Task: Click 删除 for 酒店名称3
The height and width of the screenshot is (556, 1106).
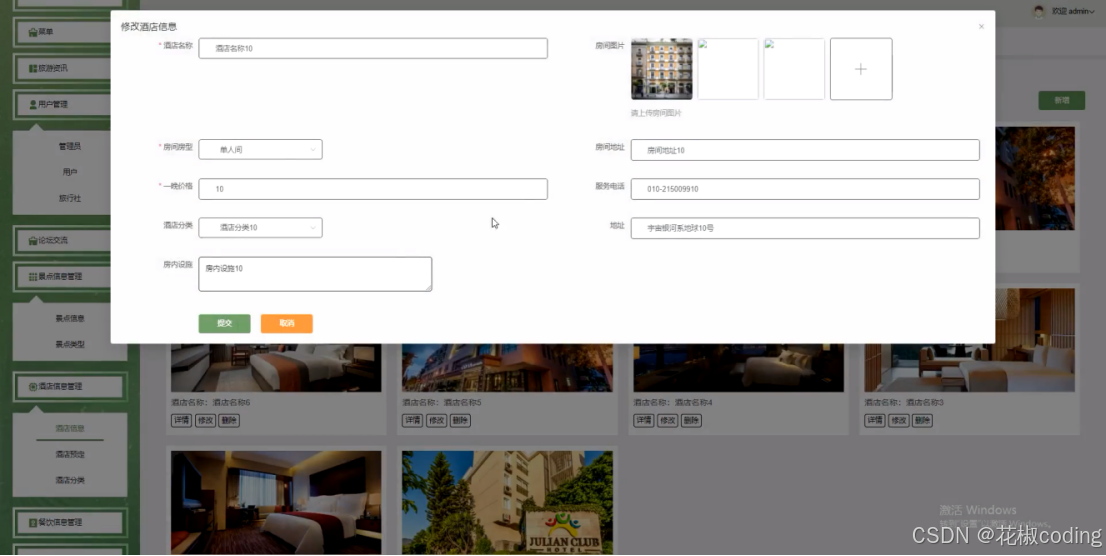Action: point(923,421)
